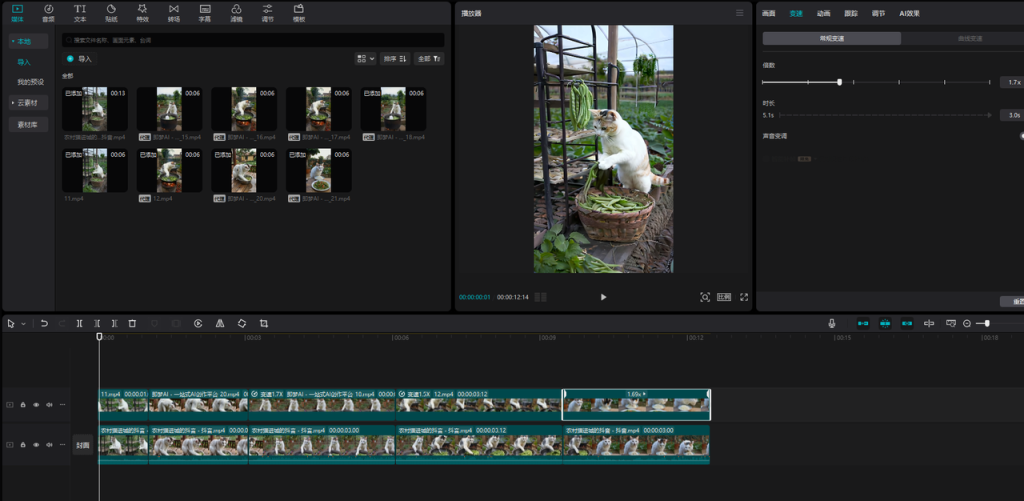Lock the bottom track
The height and width of the screenshot is (501, 1024).
(23, 445)
